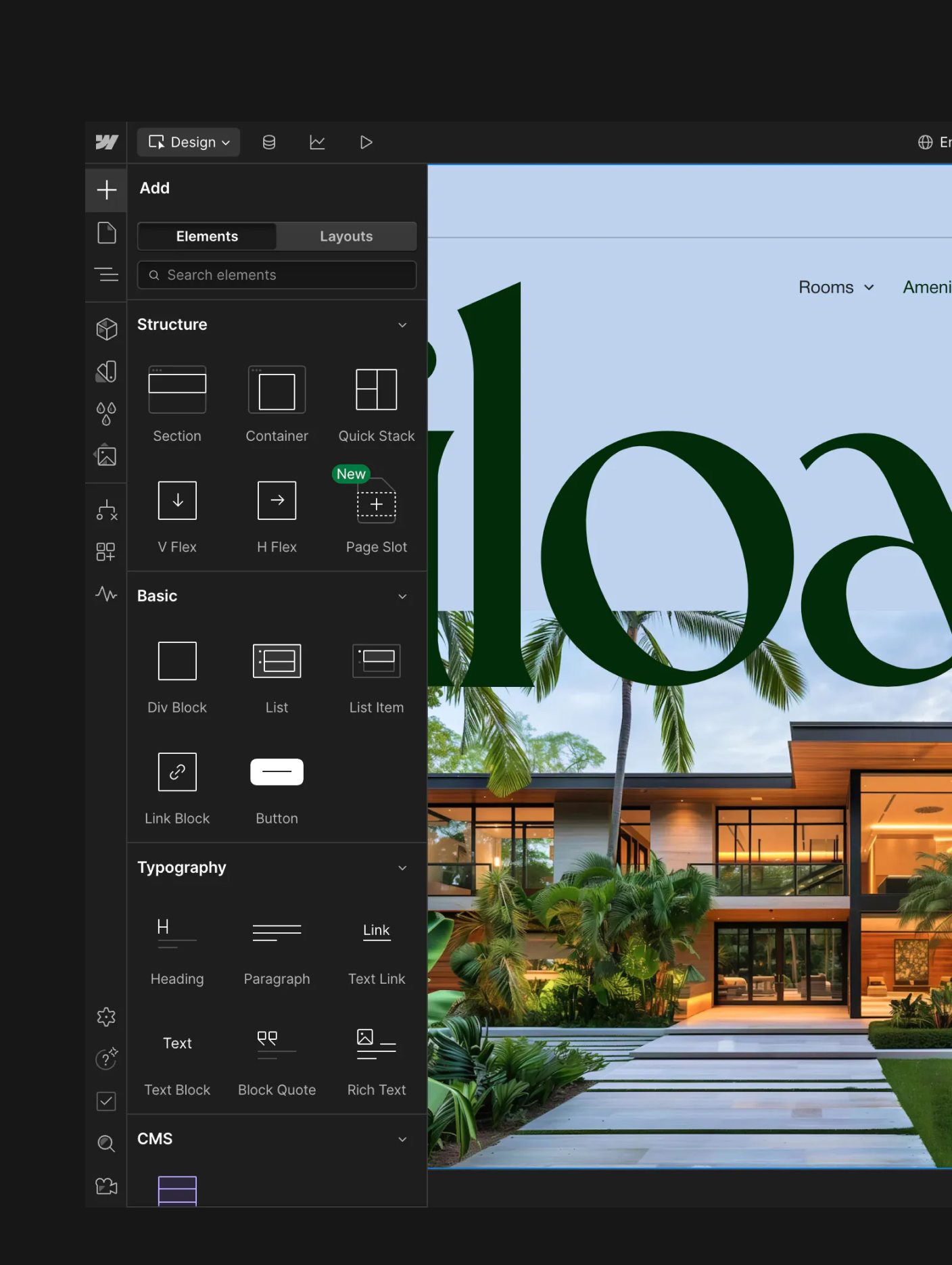Open the Help question mark icon
This screenshot has height=1265, width=952.
106,1059
